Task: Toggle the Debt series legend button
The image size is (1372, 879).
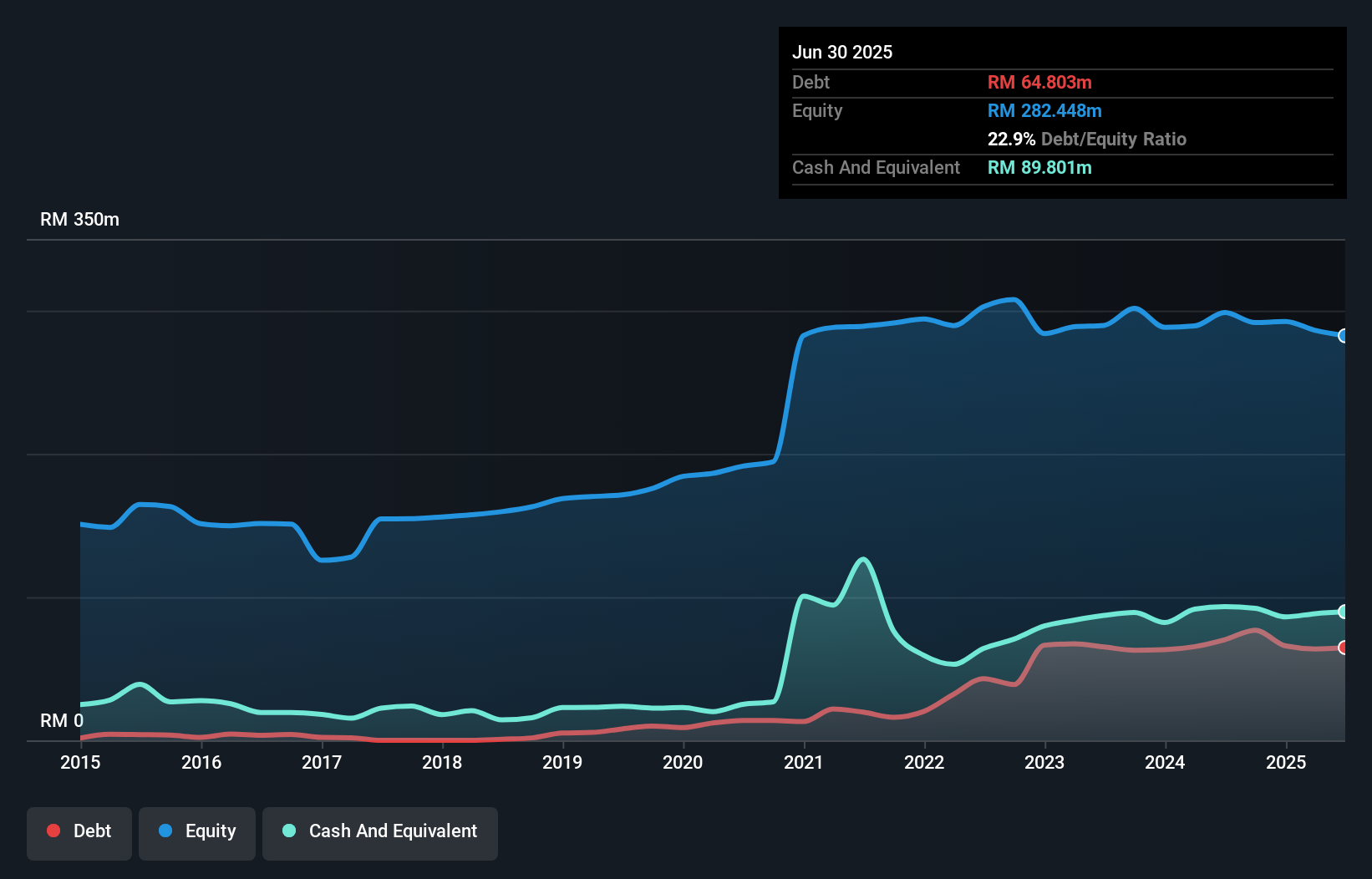Action: tap(79, 833)
